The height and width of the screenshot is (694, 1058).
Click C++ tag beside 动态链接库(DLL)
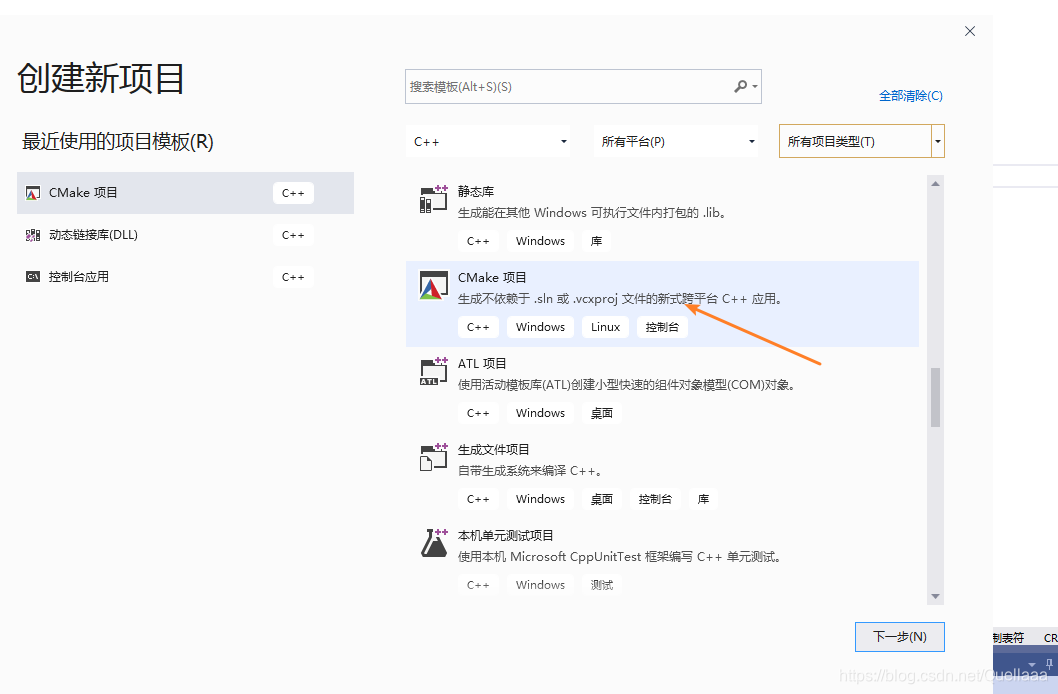[x=293, y=235]
